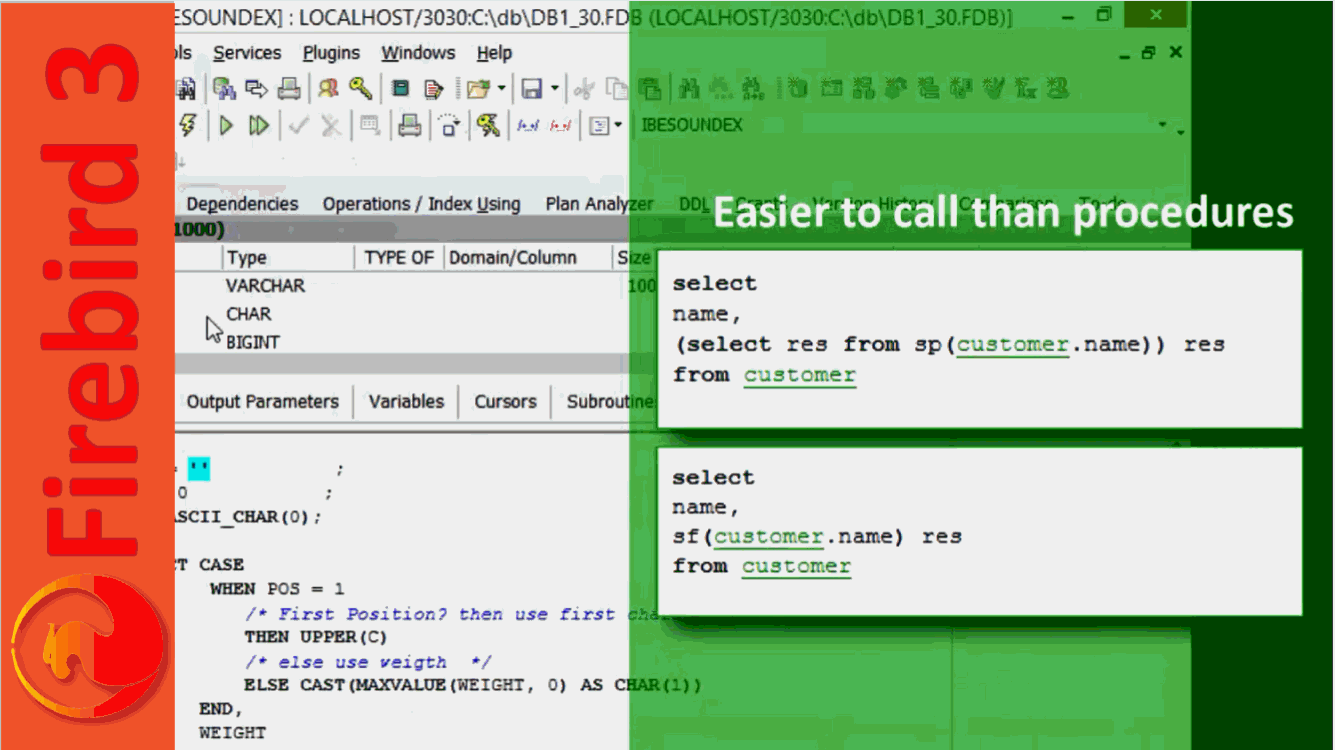The height and width of the screenshot is (750, 1335).
Task: Select the Variables tab
Action: coord(406,402)
